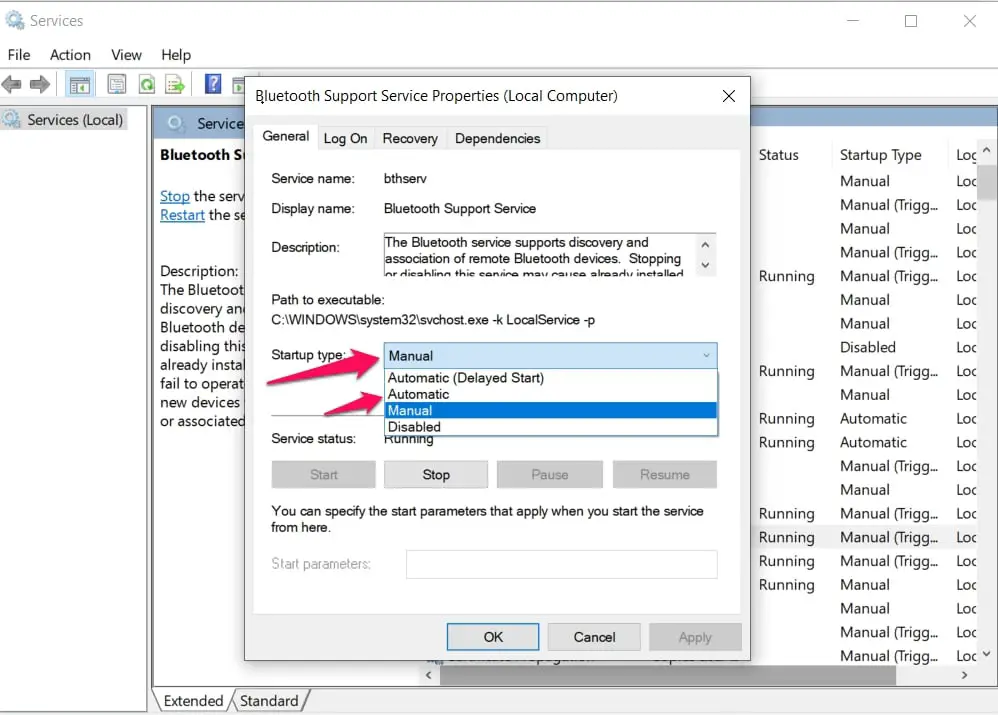The width and height of the screenshot is (998, 715).
Task: Click OK to confirm properties
Action: point(493,637)
